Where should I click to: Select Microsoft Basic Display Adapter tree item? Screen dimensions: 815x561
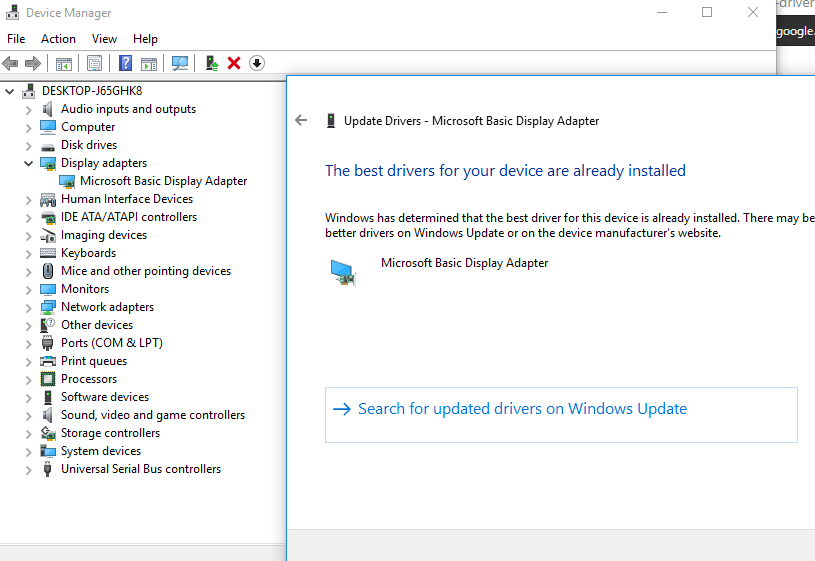pos(163,181)
